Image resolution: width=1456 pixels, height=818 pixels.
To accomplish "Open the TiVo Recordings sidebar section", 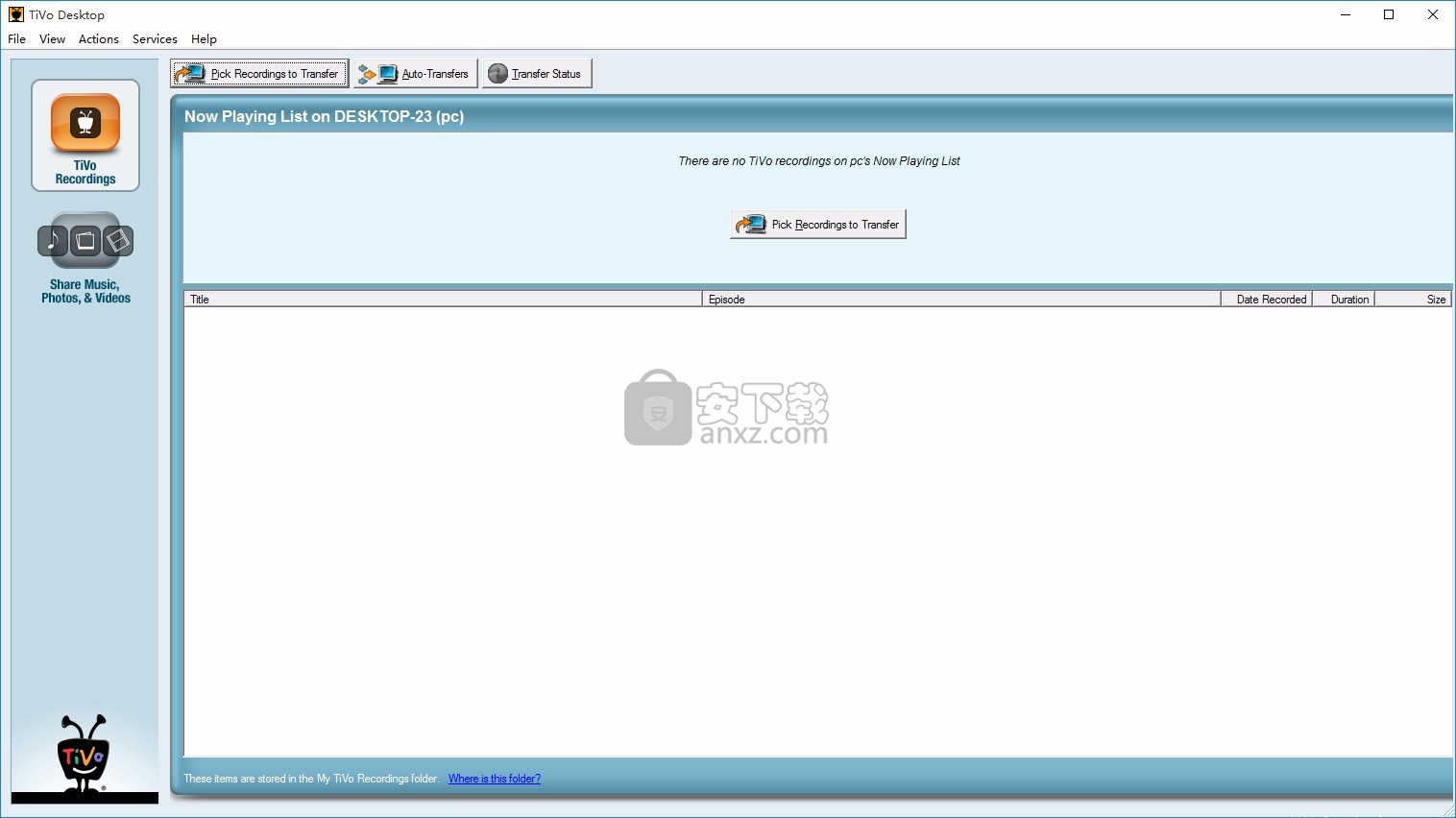I will [x=85, y=135].
